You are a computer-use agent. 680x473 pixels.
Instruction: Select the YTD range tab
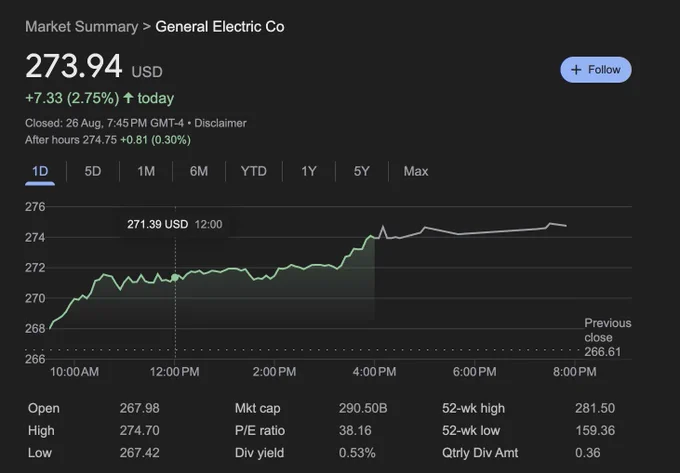(254, 171)
